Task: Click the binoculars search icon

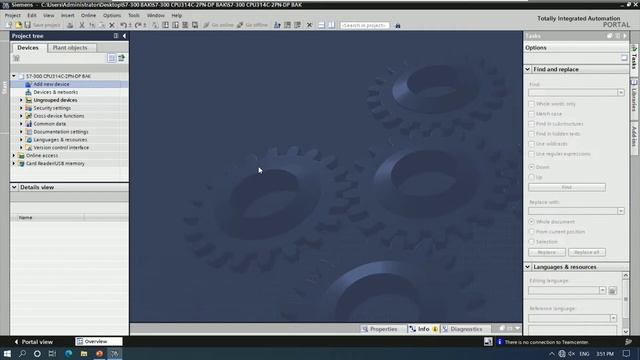Action: (398, 25)
